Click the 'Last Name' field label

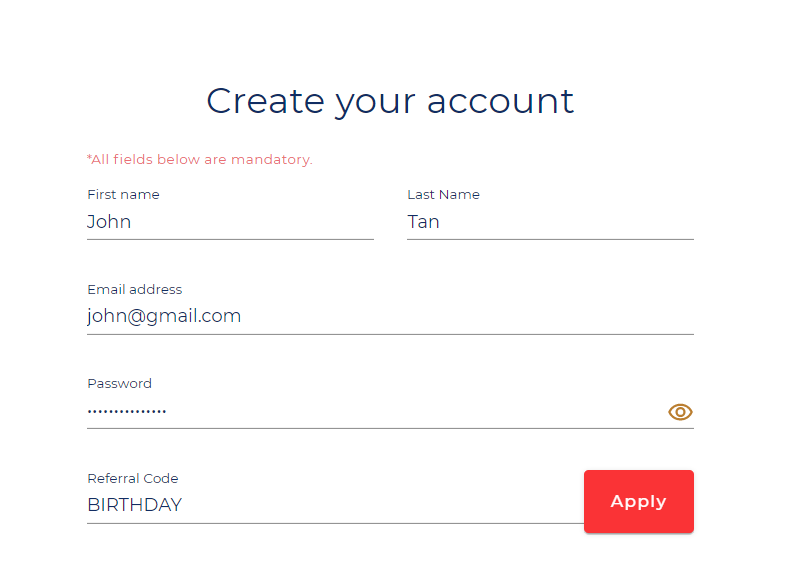coord(444,195)
